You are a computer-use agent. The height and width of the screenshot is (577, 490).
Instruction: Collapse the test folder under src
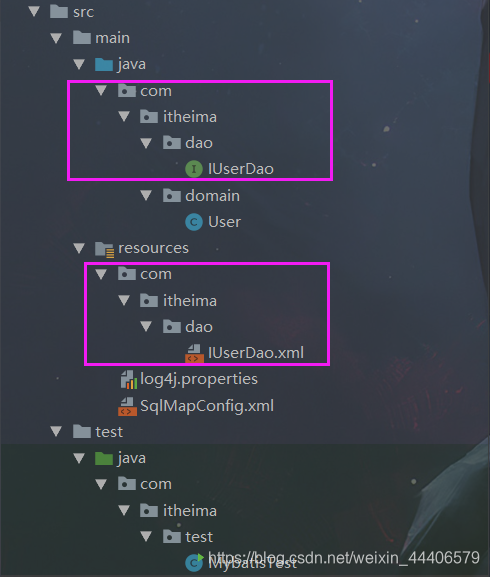click(x=56, y=431)
